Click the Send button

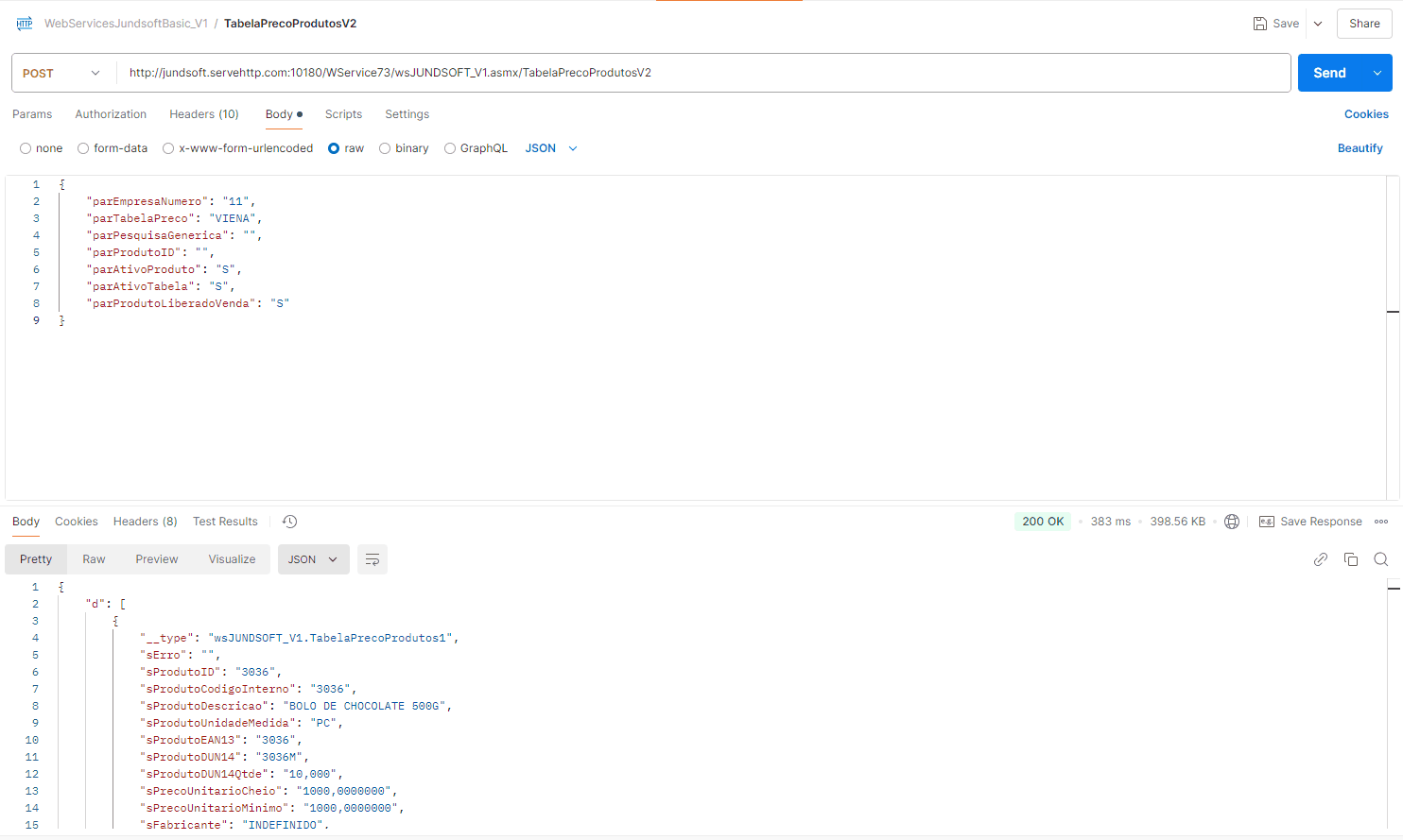[x=1329, y=73]
